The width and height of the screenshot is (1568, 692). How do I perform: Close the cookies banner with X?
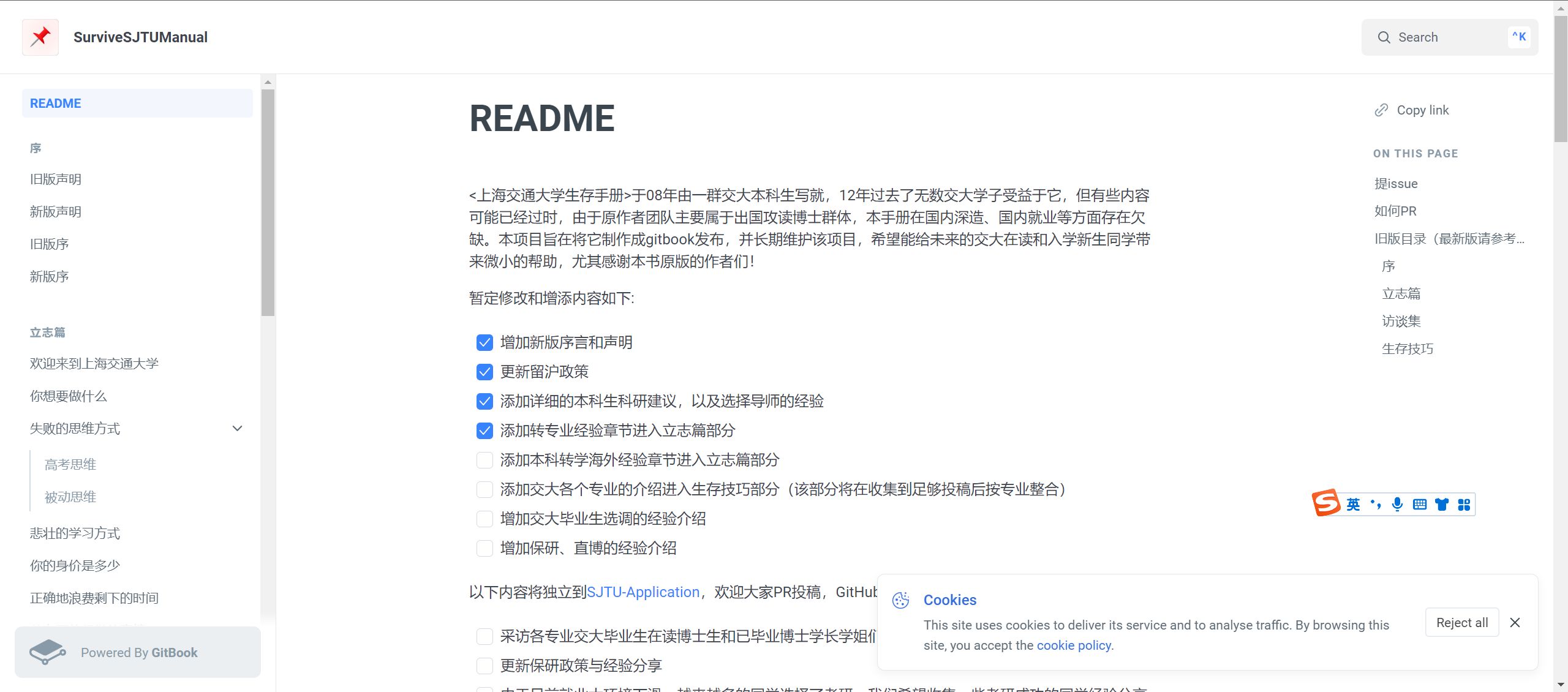click(1515, 623)
